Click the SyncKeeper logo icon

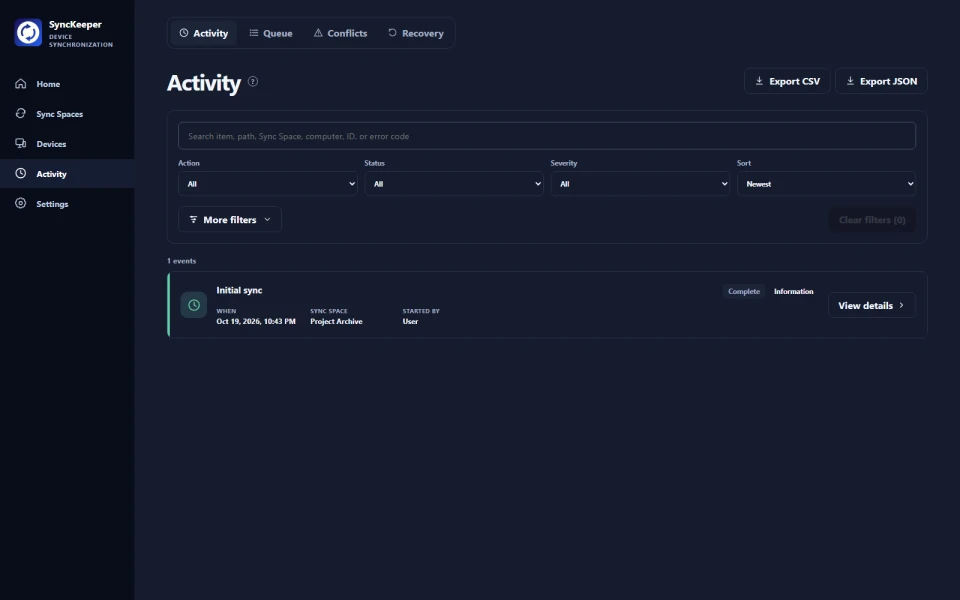pyautogui.click(x=28, y=32)
